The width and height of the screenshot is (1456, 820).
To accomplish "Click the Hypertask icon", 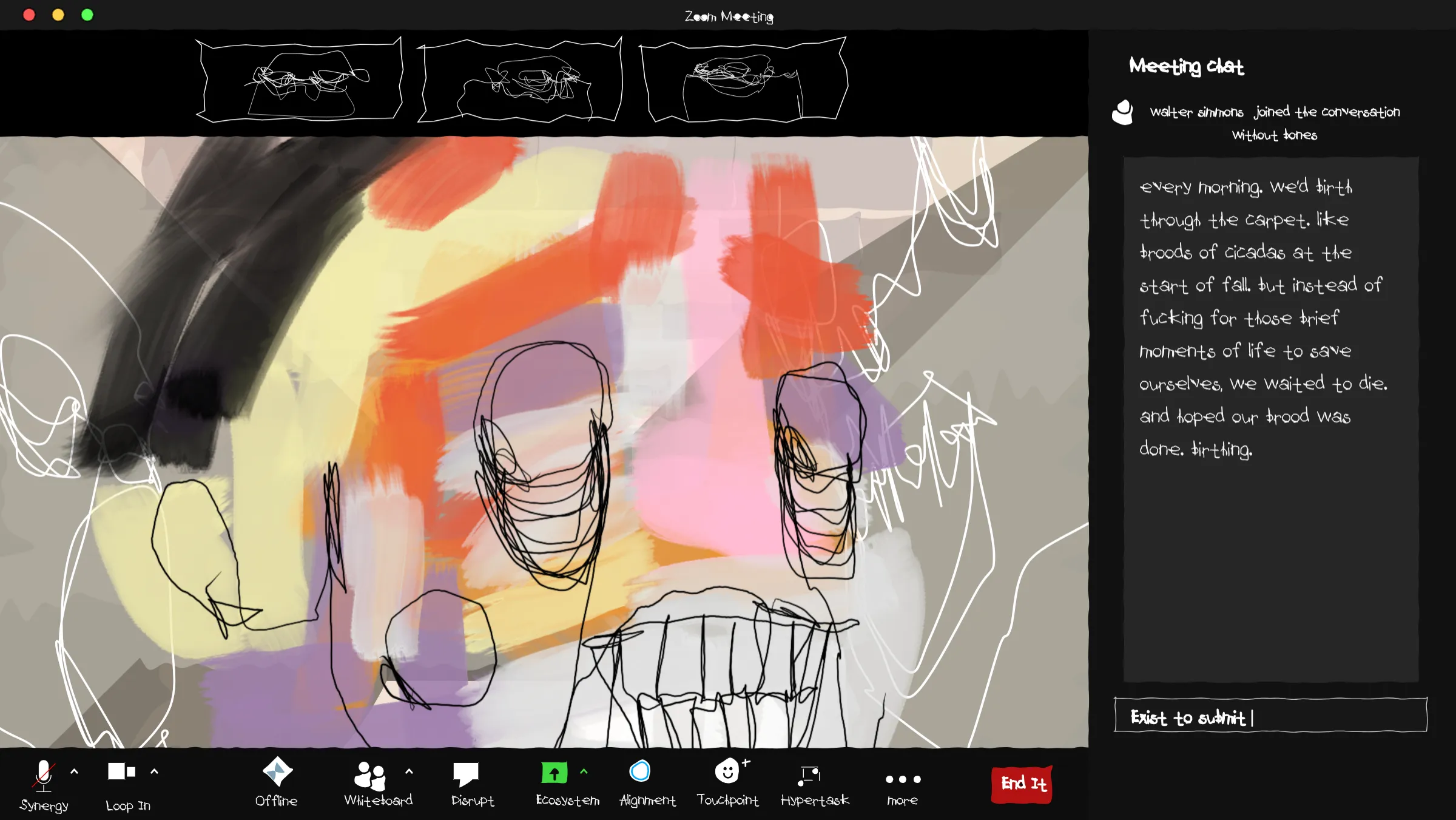I will [809, 775].
